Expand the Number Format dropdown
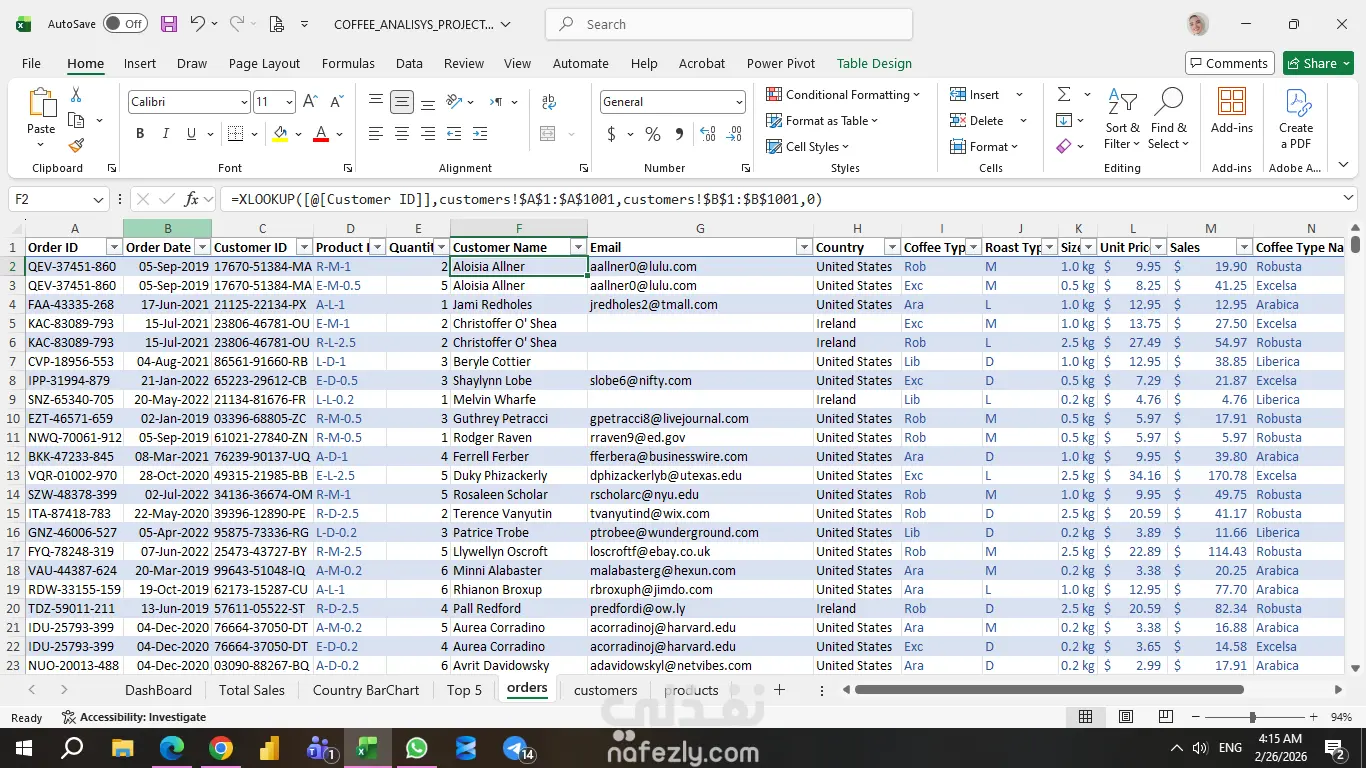Image resolution: width=1366 pixels, height=768 pixels. point(739,102)
